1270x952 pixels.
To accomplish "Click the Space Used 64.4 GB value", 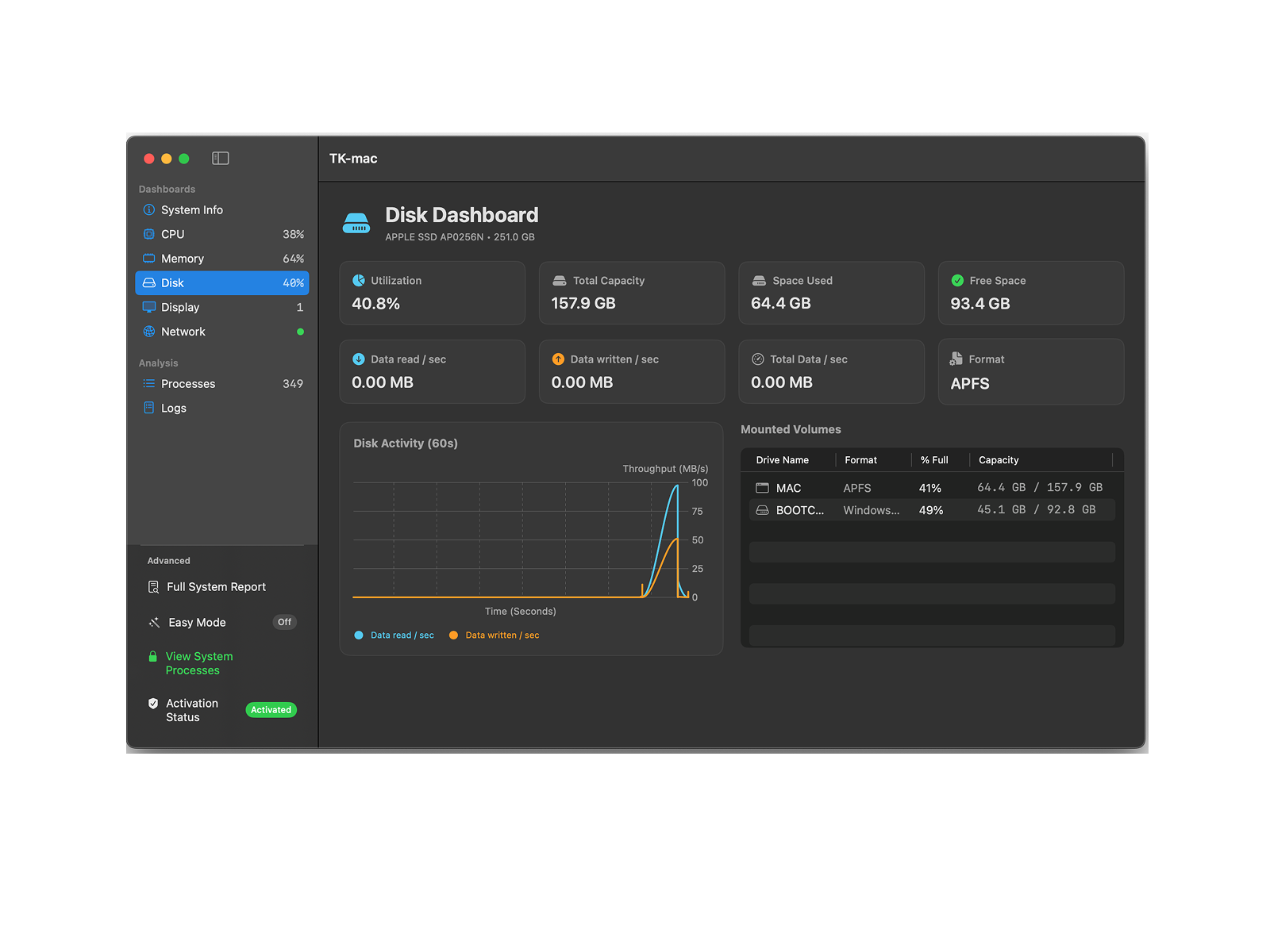I will click(781, 304).
